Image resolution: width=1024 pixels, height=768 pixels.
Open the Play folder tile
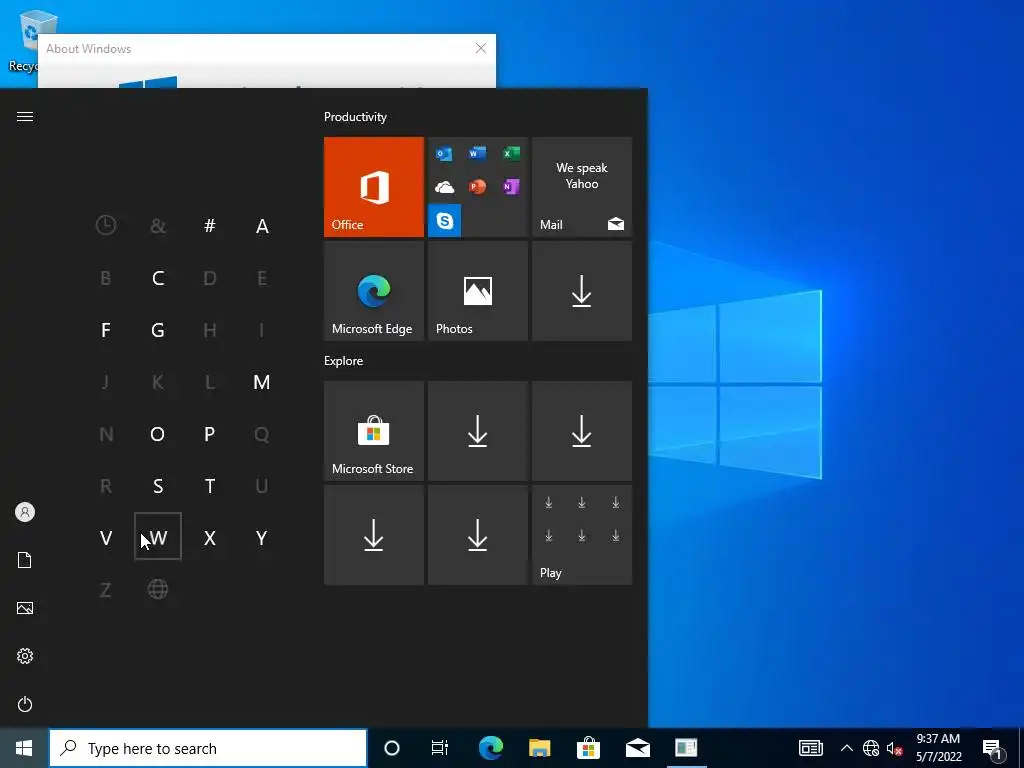coord(582,535)
